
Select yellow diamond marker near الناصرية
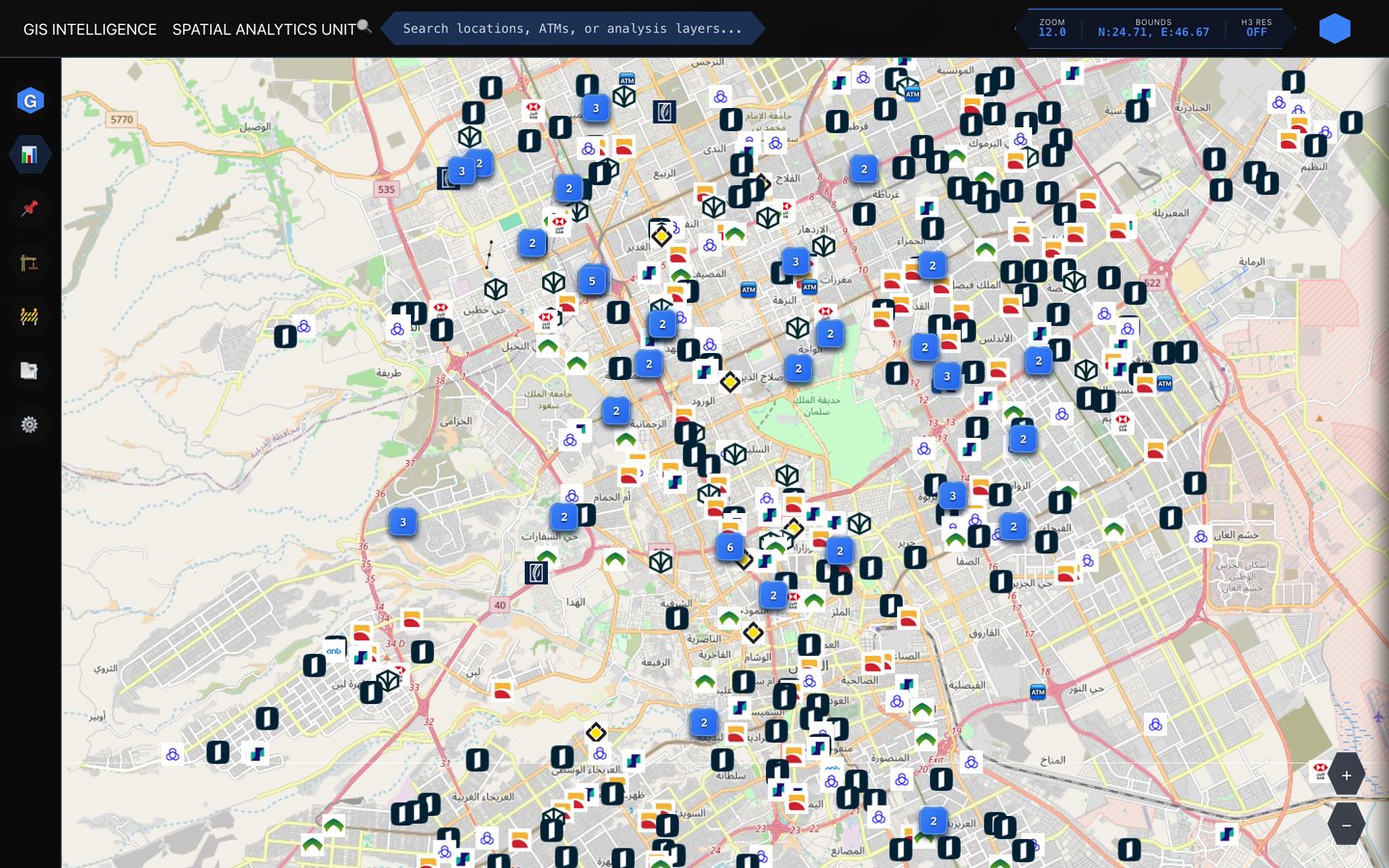753,633
